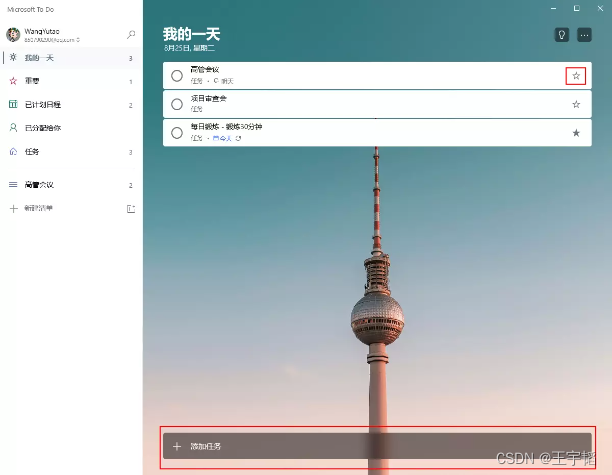
Task: Click the WangYutao account name
Action: [42, 31]
